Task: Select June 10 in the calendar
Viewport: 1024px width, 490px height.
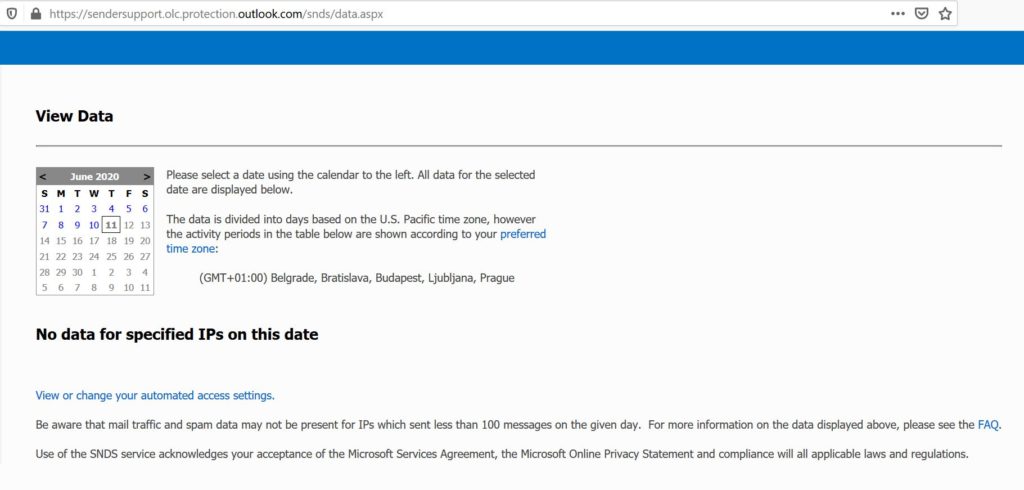Action: 94,225
